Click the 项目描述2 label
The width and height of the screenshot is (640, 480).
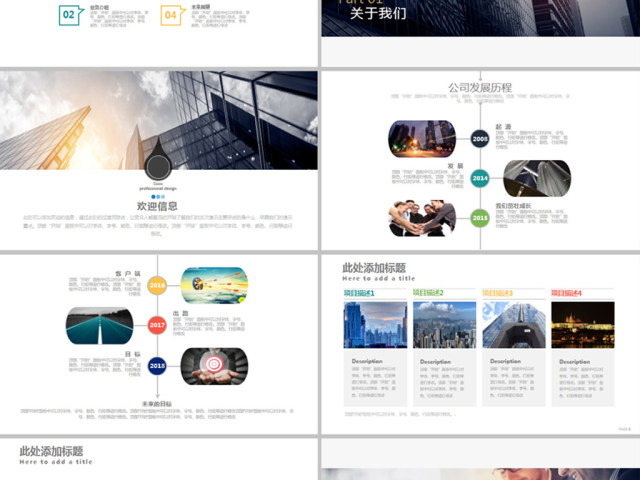428,293
